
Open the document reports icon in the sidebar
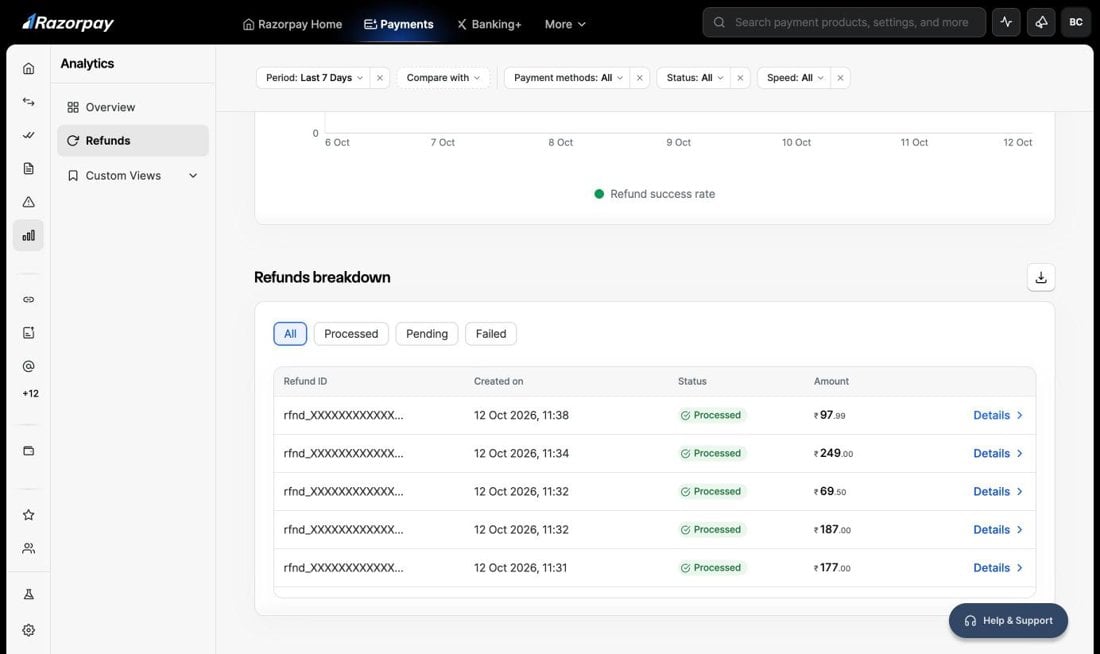click(28, 168)
